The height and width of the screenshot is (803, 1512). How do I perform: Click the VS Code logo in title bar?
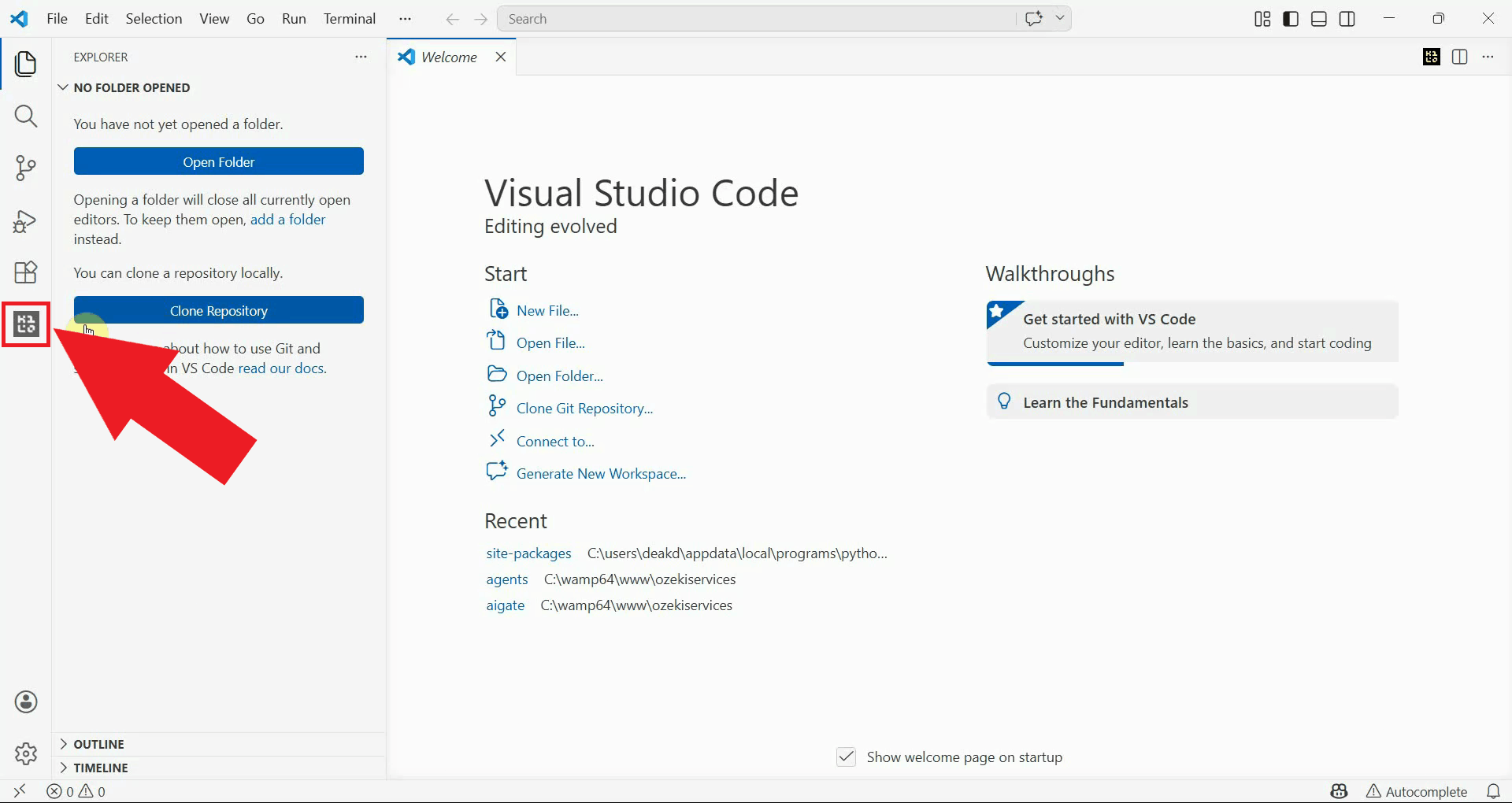19,19
